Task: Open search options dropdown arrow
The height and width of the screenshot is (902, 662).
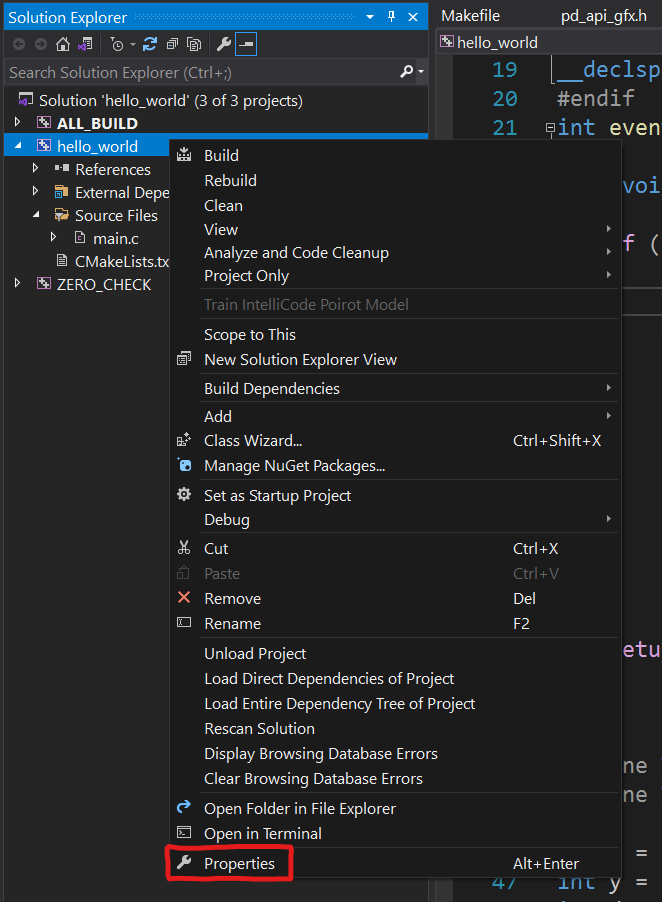Action: pyautogui.click(x=421, y=72)
